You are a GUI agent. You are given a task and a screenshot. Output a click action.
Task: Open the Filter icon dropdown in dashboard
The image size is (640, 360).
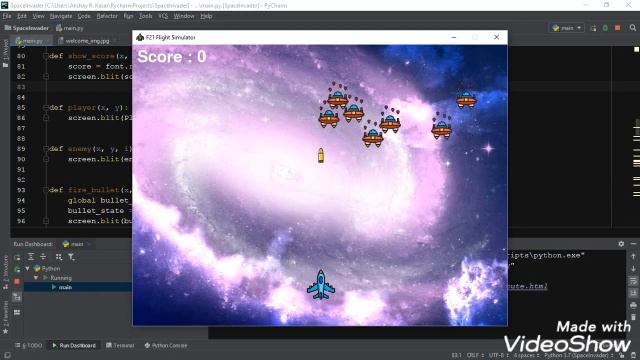click(x=71, y=257)
